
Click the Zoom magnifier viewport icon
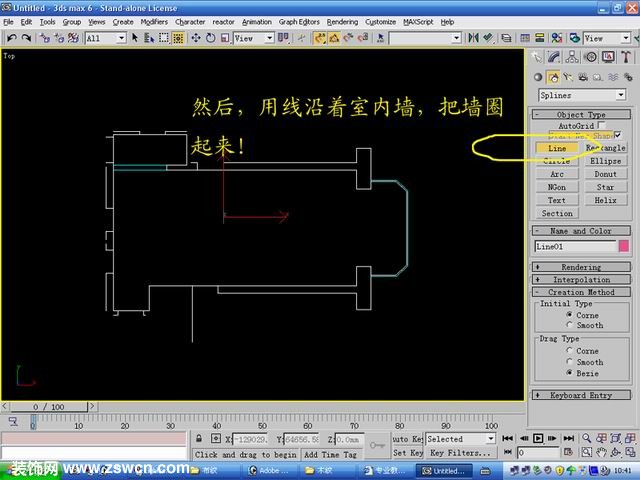[x=587, y=439]
